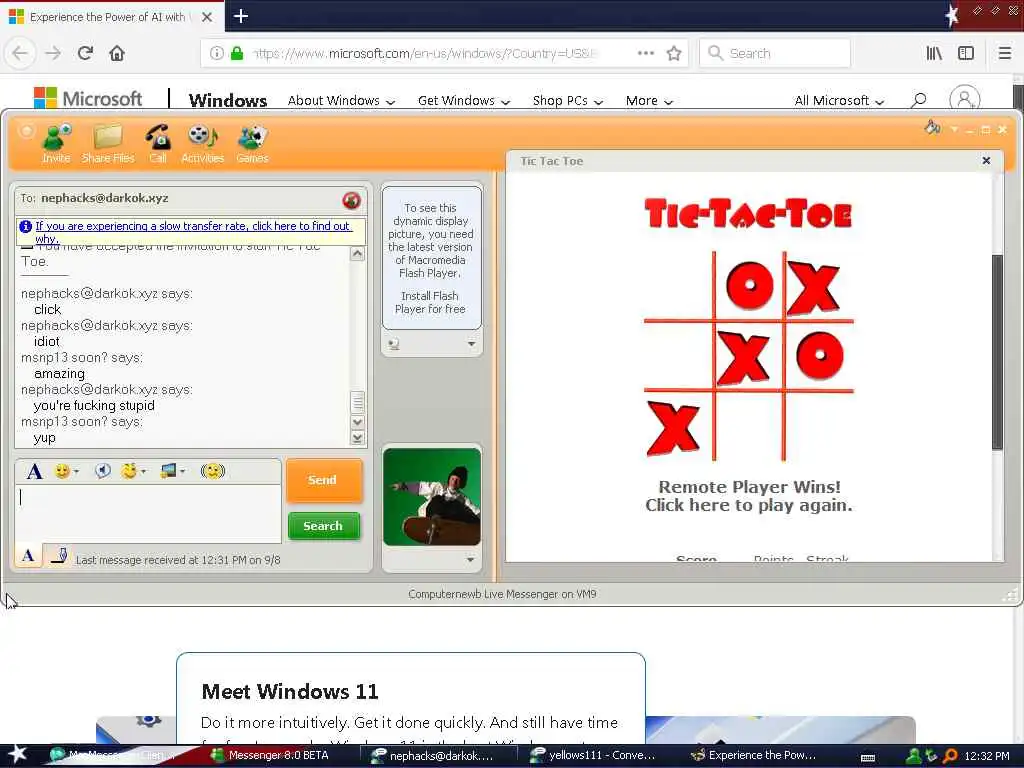This screenshot has width=1024, height=768.
Task: Click the Microsoft logo
Action: [88, 99]
